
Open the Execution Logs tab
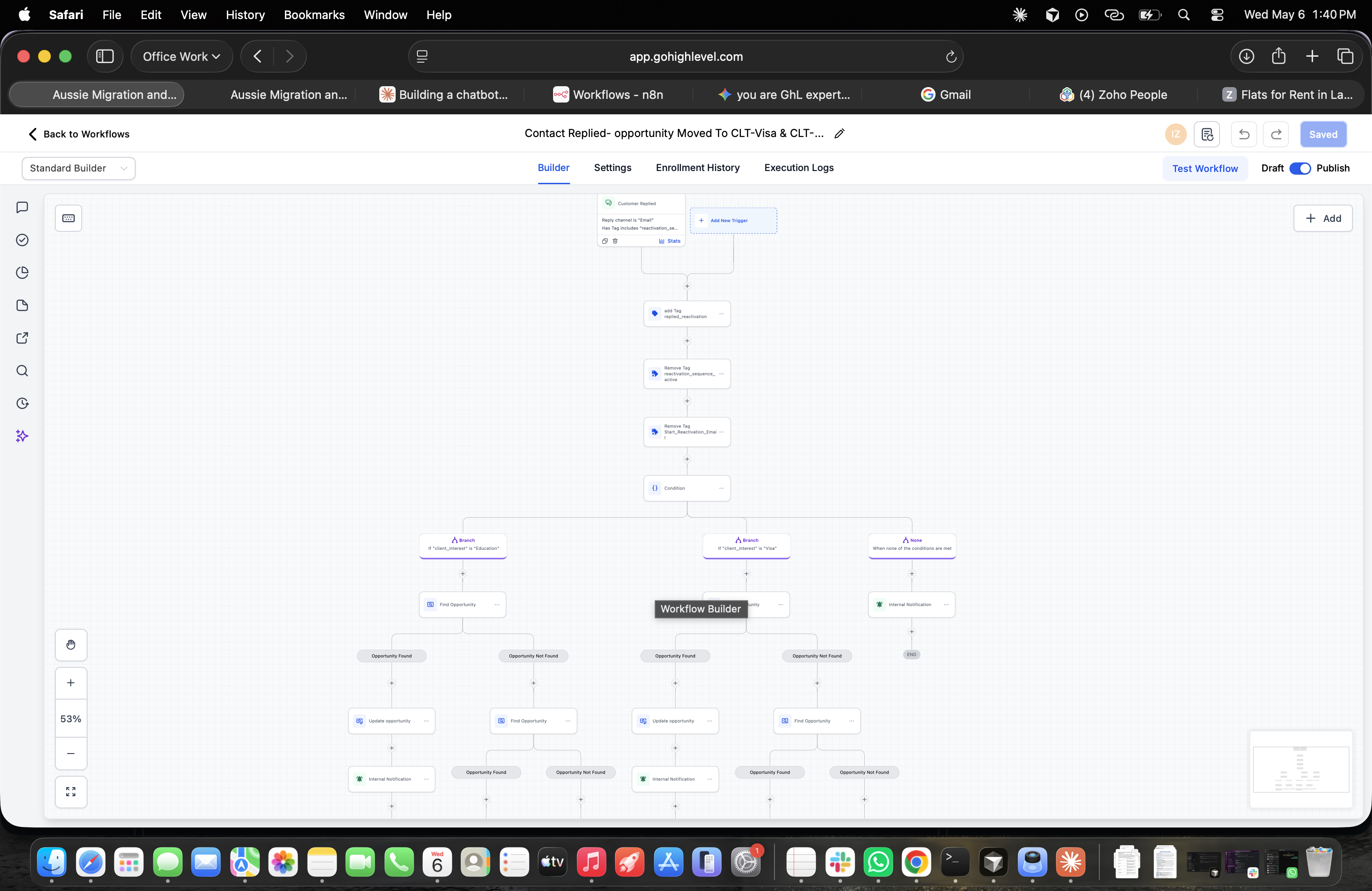pyautogui.click(x=799, y=168)
